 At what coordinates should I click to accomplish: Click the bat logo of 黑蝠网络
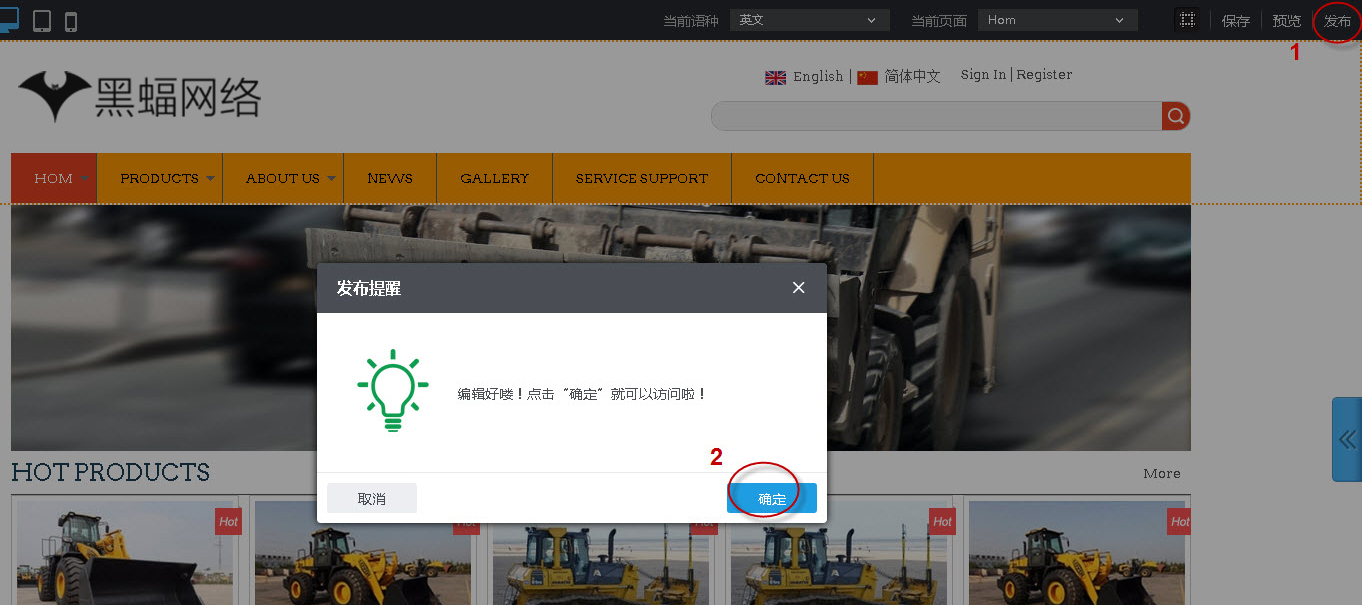point(55,94)
